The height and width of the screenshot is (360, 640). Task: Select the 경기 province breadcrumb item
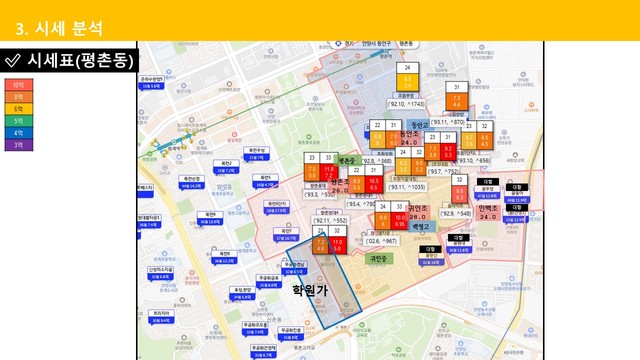point(349,43)
